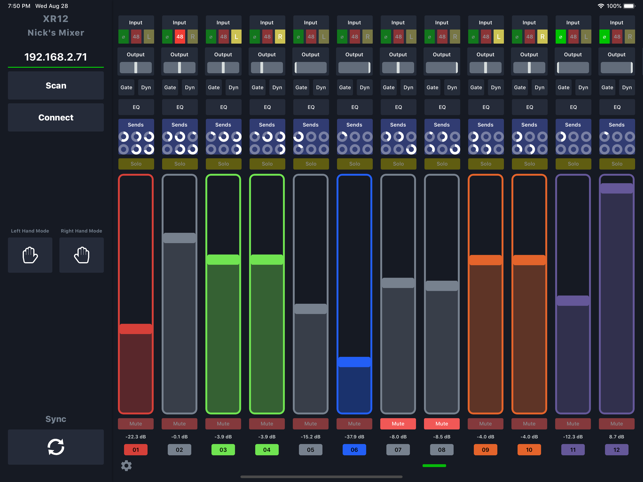Click the 8.7 dB level readout
Screen dimensions: 643x482
point(617,437)
